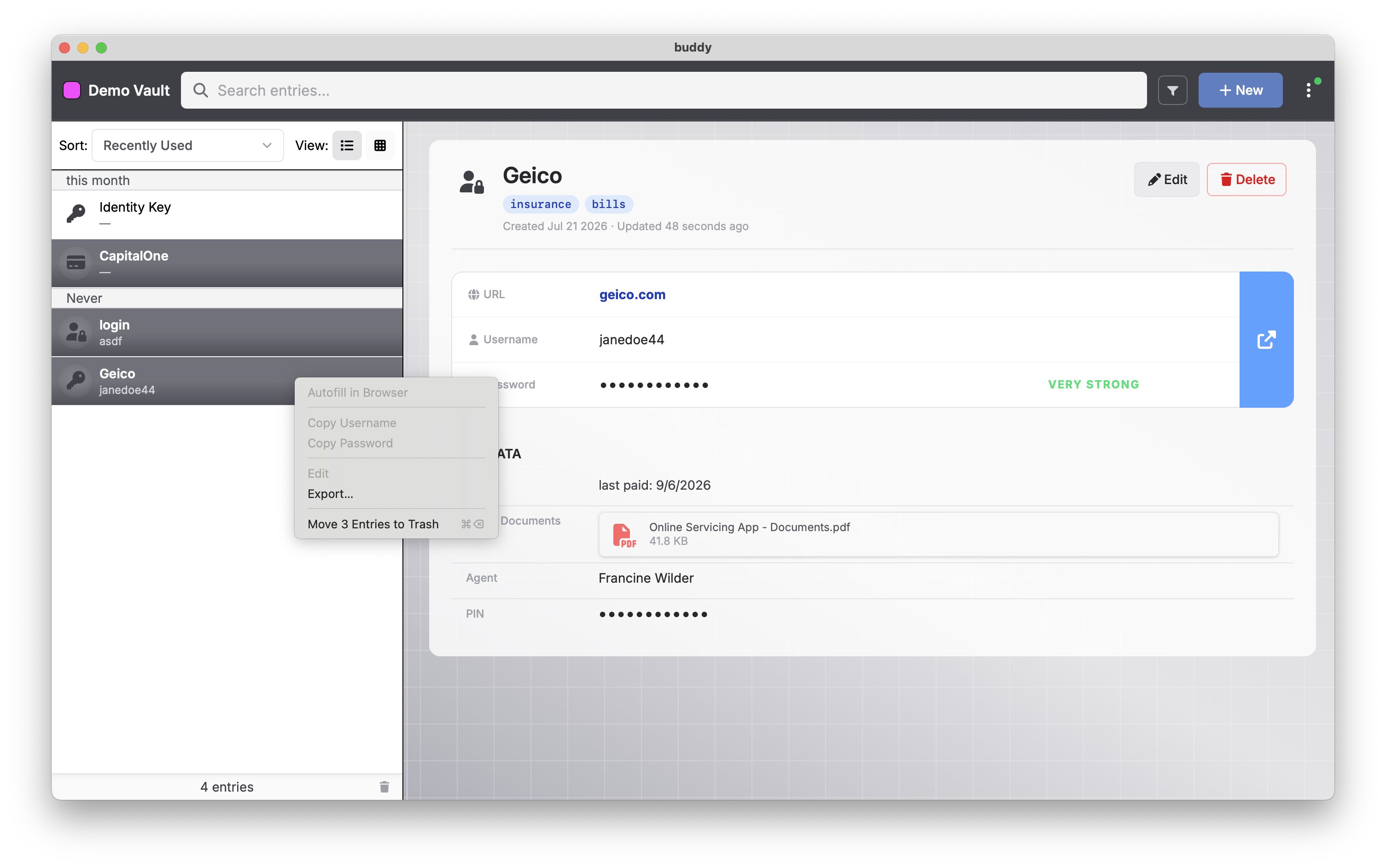Viewport: 1386px width, 868px height.
Task: Open trash via status bar trash icon
Action: click(x=384, y=787)
